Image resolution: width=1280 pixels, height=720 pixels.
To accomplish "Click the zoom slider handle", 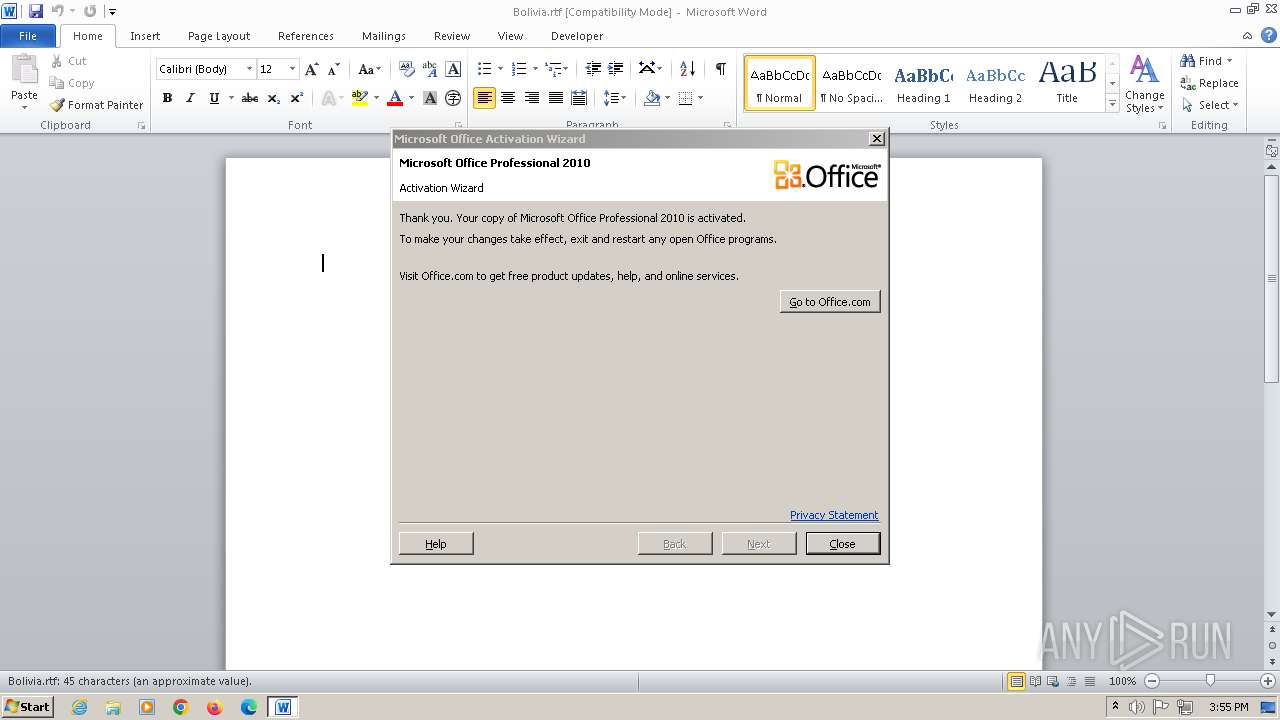I will click(x=1210, y=681).
